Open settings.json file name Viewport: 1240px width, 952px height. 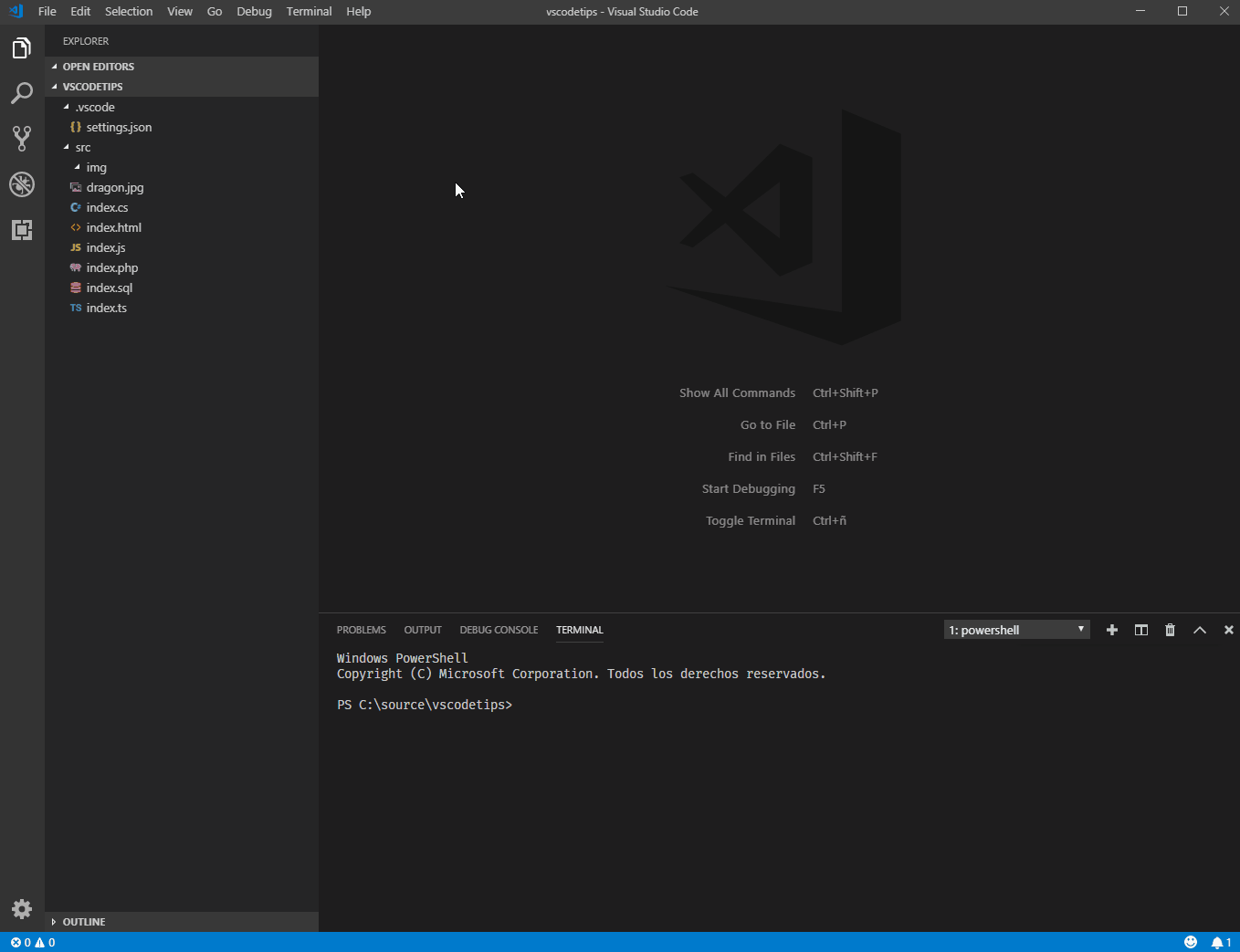click(x=120, y=127)
